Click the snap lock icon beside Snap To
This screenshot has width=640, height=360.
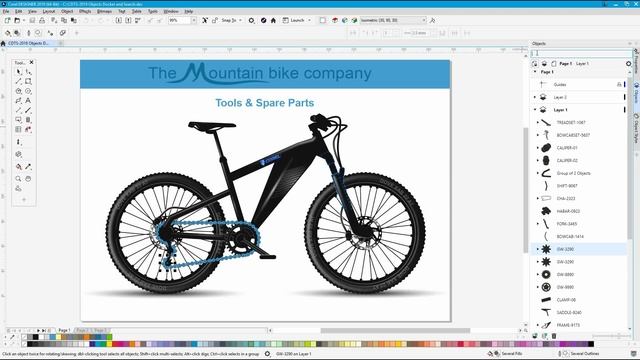pos(215,20)
